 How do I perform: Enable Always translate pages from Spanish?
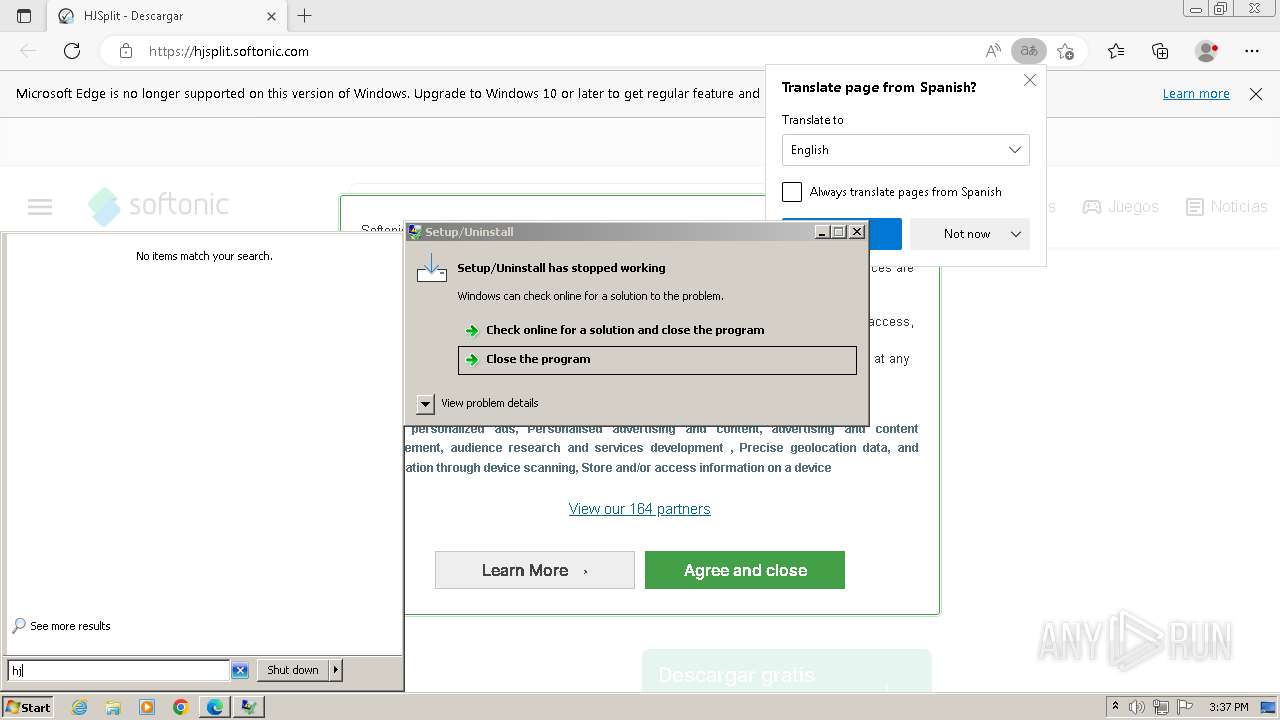click(792, 192)
